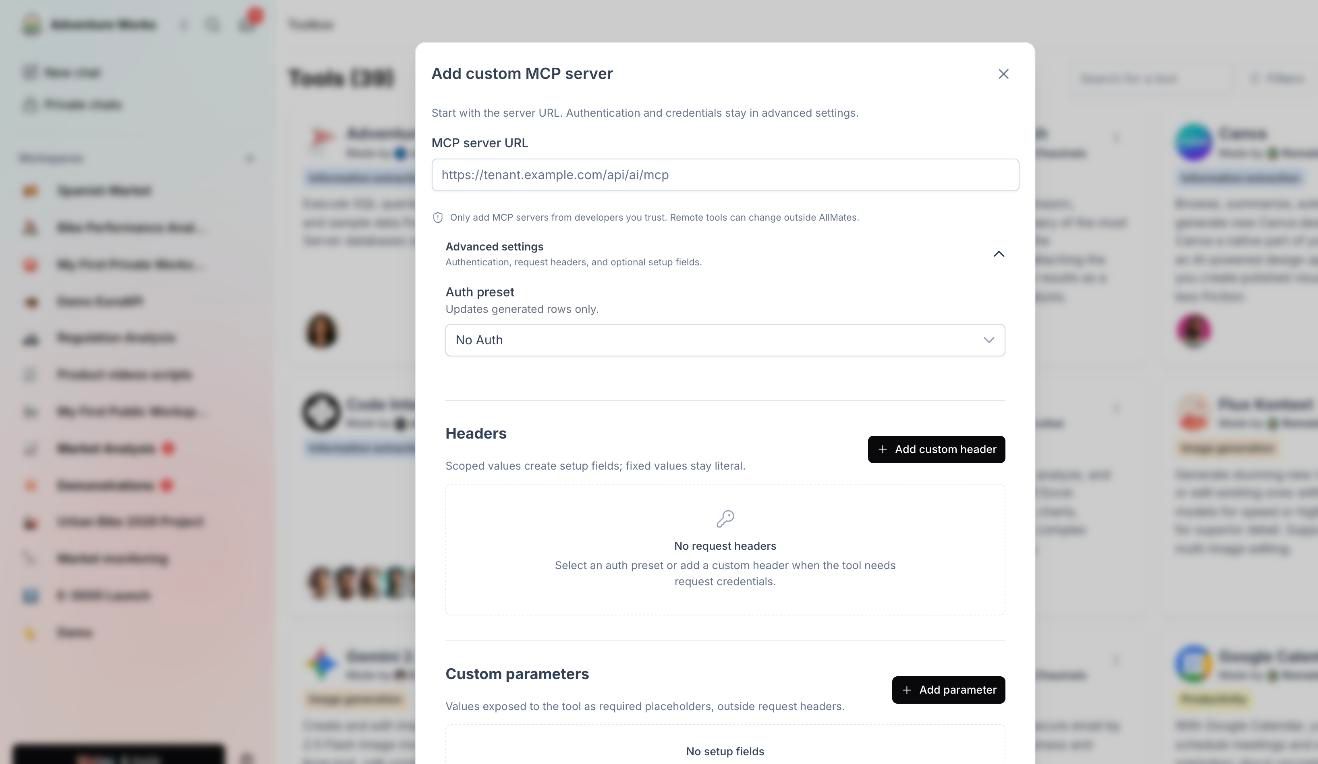The width and height of the screenshot is (1318, 764).
Task: Click the plus icon in Add custom header
Action: click(882, 450)
